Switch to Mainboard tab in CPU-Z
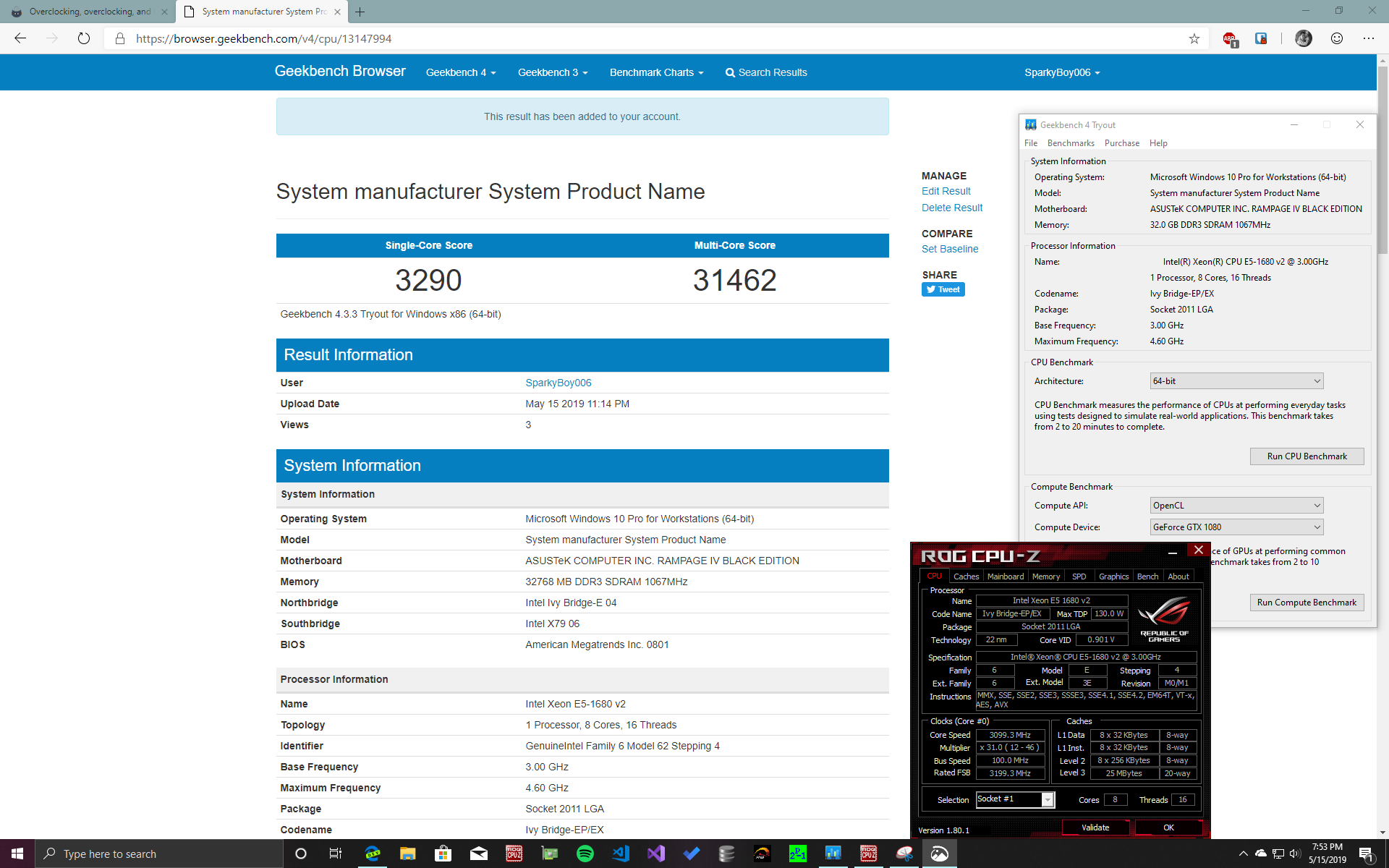This screenshot has height=868, width=1389. [1006, 576]
